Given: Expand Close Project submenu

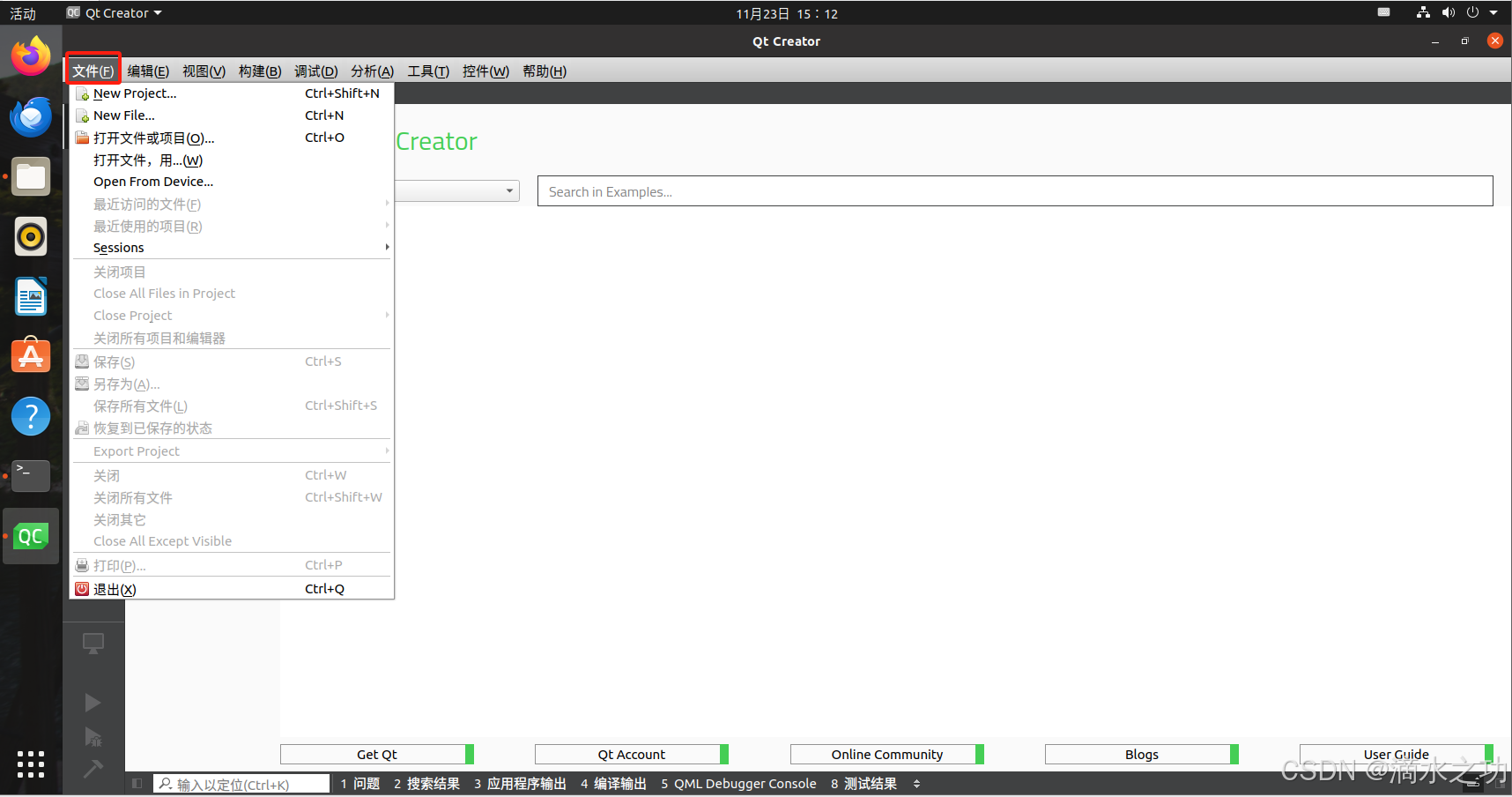Looking at the screenshot, I should coord(232,316).
